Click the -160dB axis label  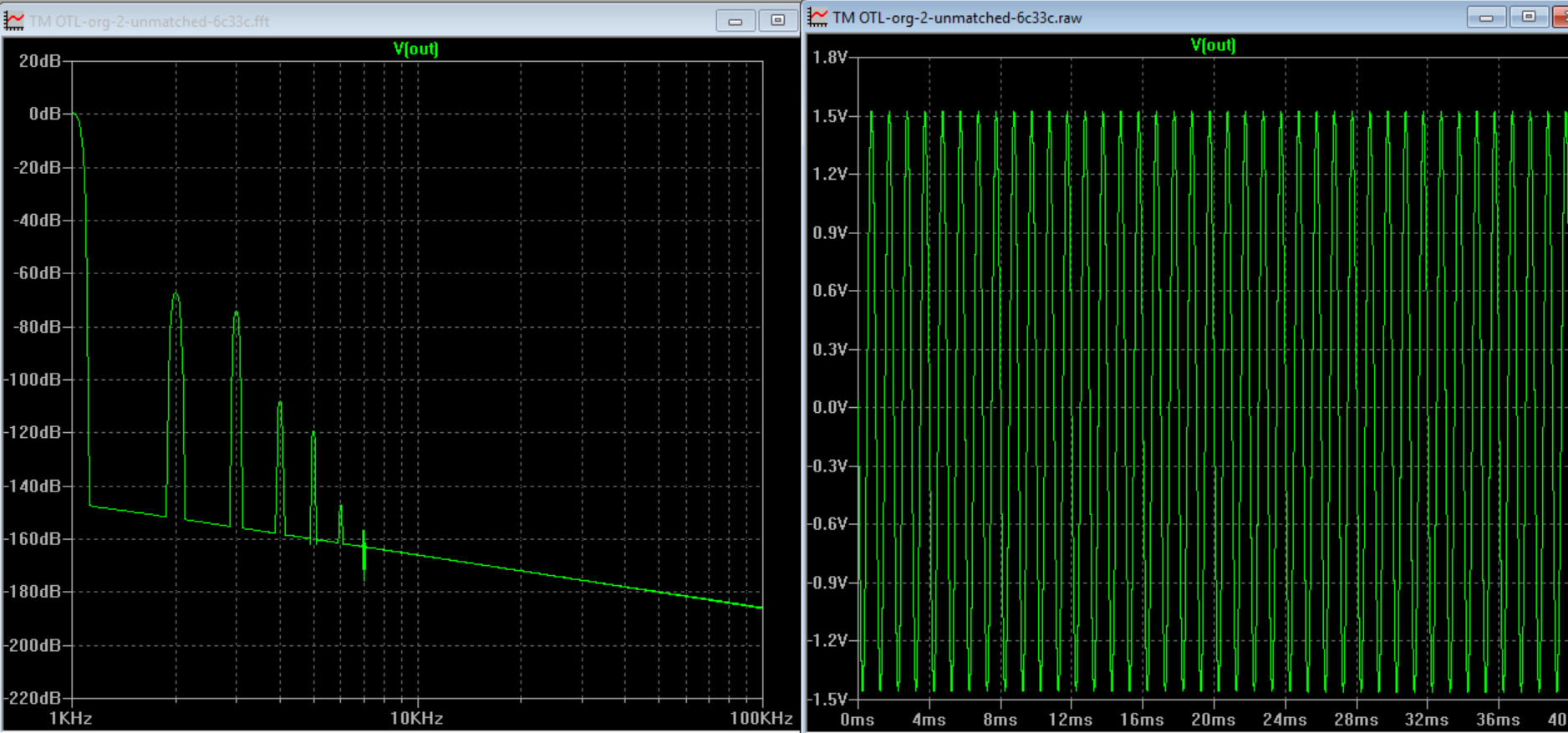coord(33,538)
